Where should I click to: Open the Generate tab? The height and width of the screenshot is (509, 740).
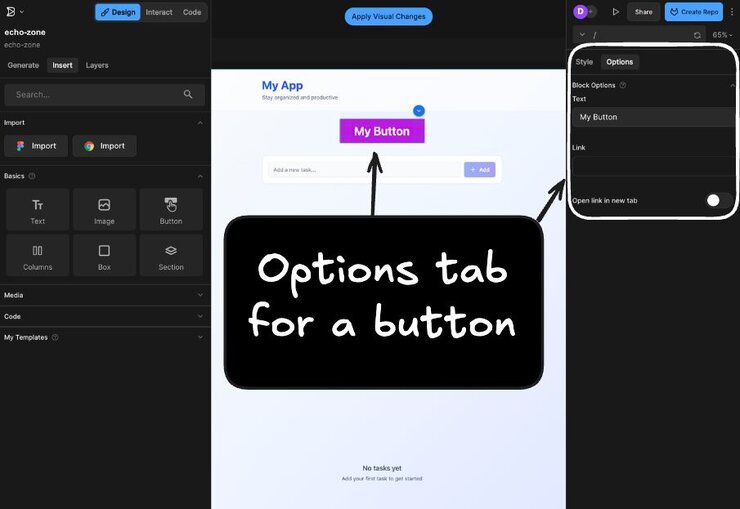click(23, 65)
